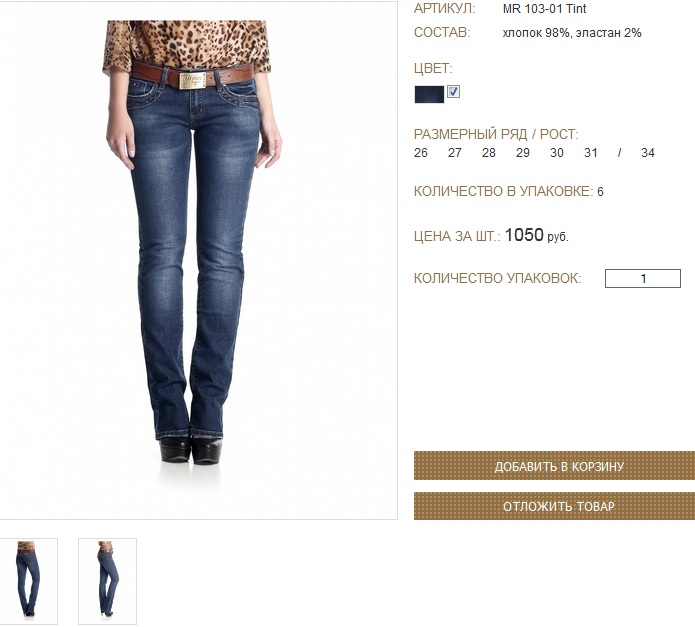
Task: Click the main jeans product photo
Action: [x=198, y=260]
